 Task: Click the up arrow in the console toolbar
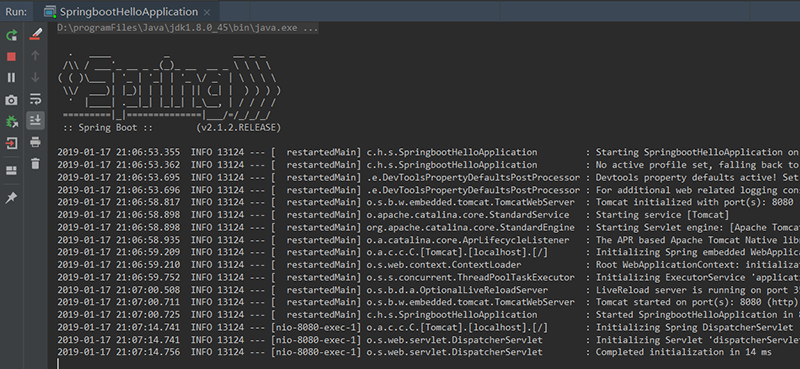point(35,56)
